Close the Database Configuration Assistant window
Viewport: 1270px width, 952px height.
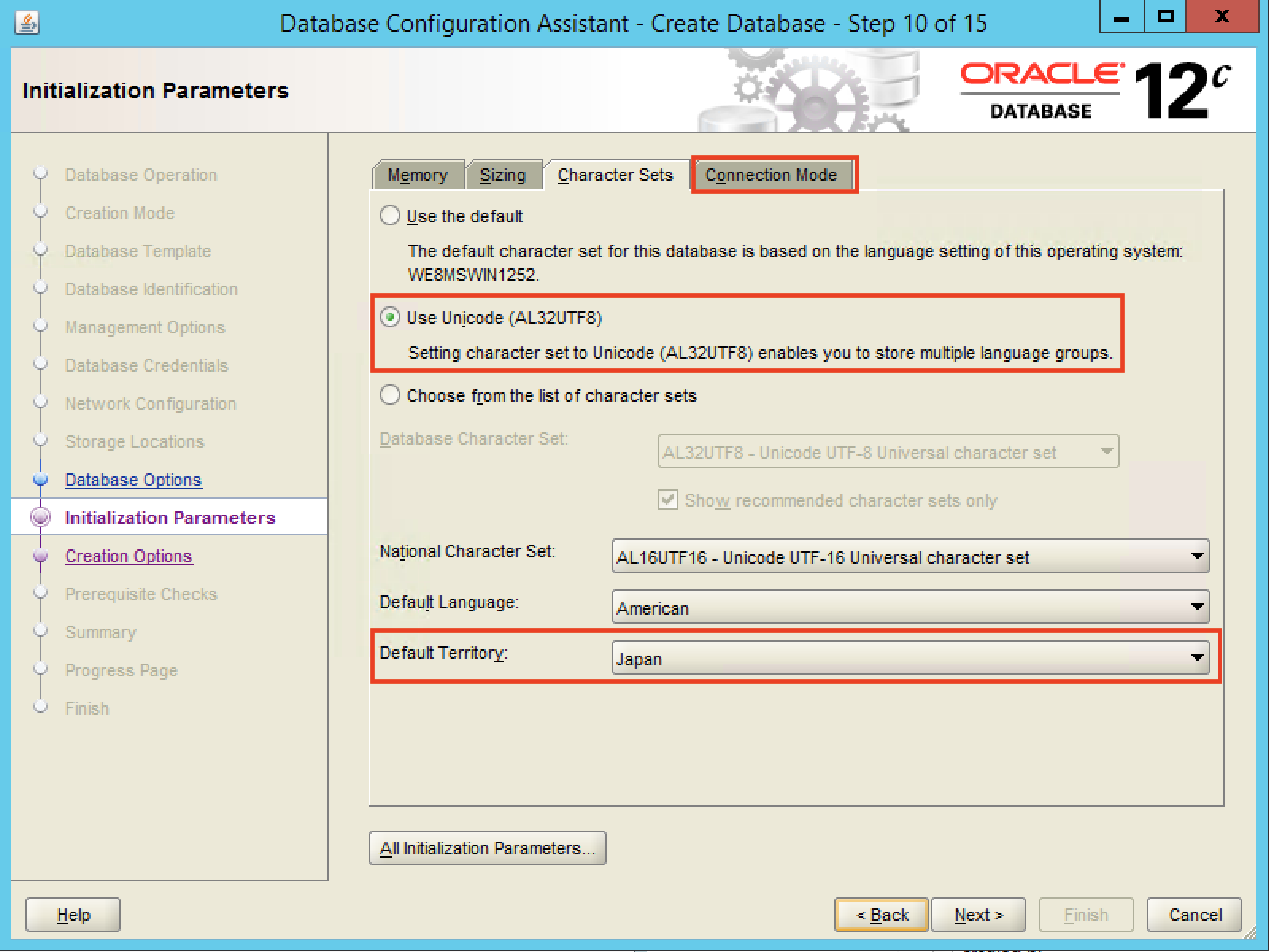coord(1222,17)
